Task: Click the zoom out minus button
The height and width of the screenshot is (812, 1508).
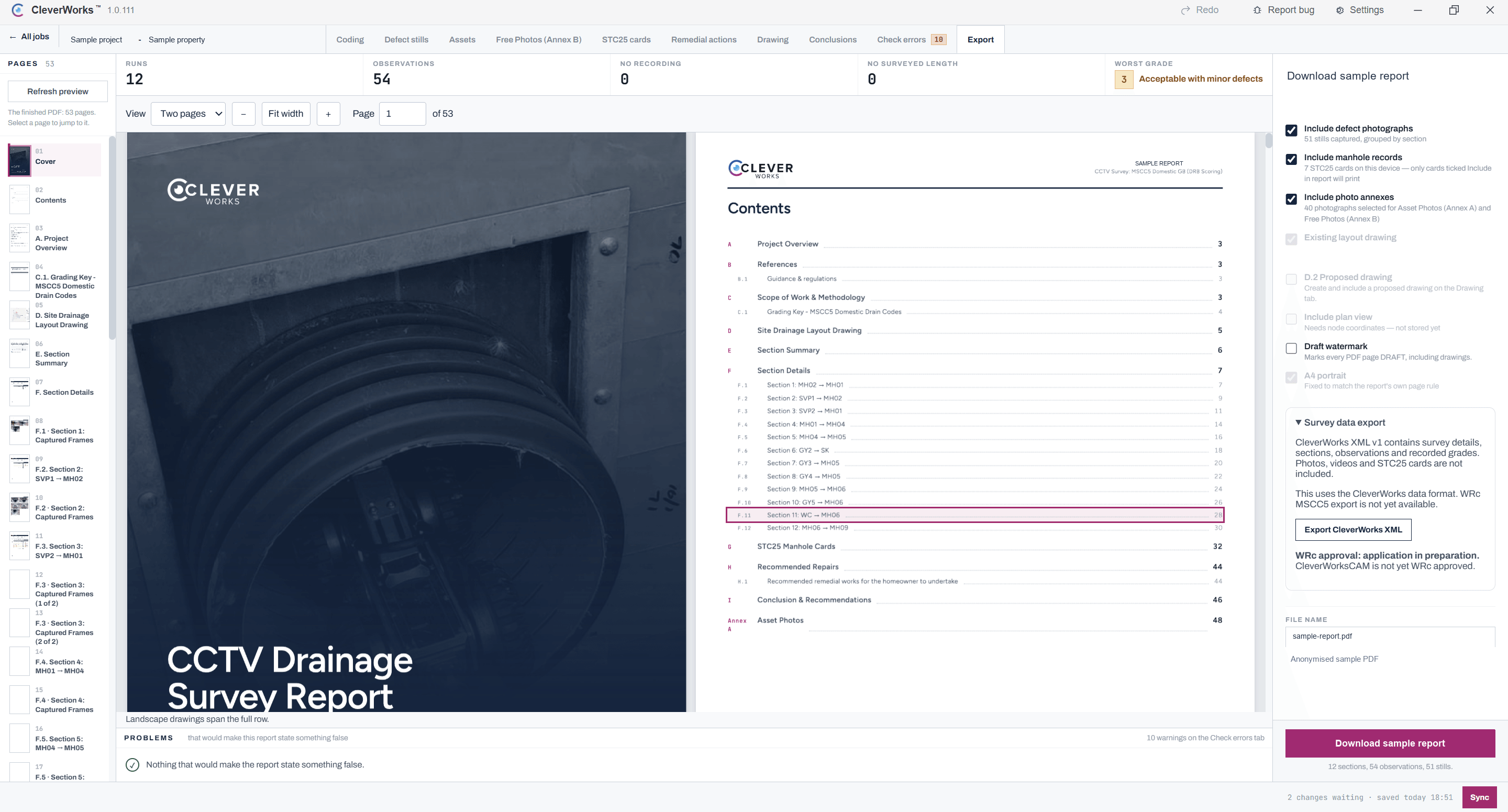Action: [x=243, y=114]
